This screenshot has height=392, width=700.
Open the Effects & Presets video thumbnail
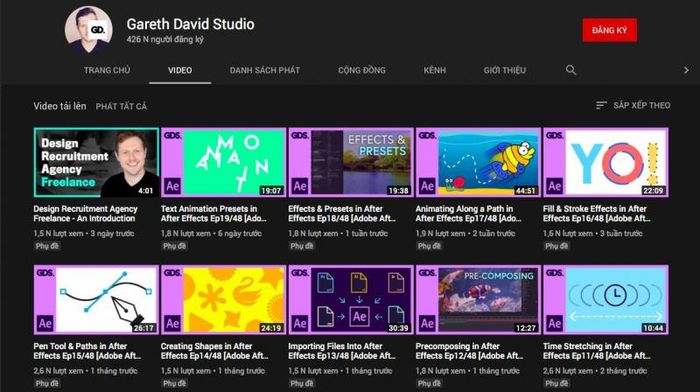(x=351, y=163)
